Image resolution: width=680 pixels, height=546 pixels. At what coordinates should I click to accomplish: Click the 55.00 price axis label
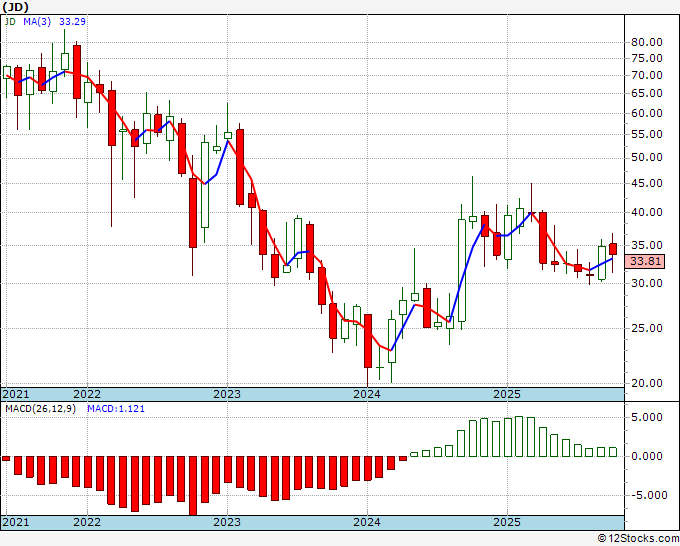pos(647,135)
